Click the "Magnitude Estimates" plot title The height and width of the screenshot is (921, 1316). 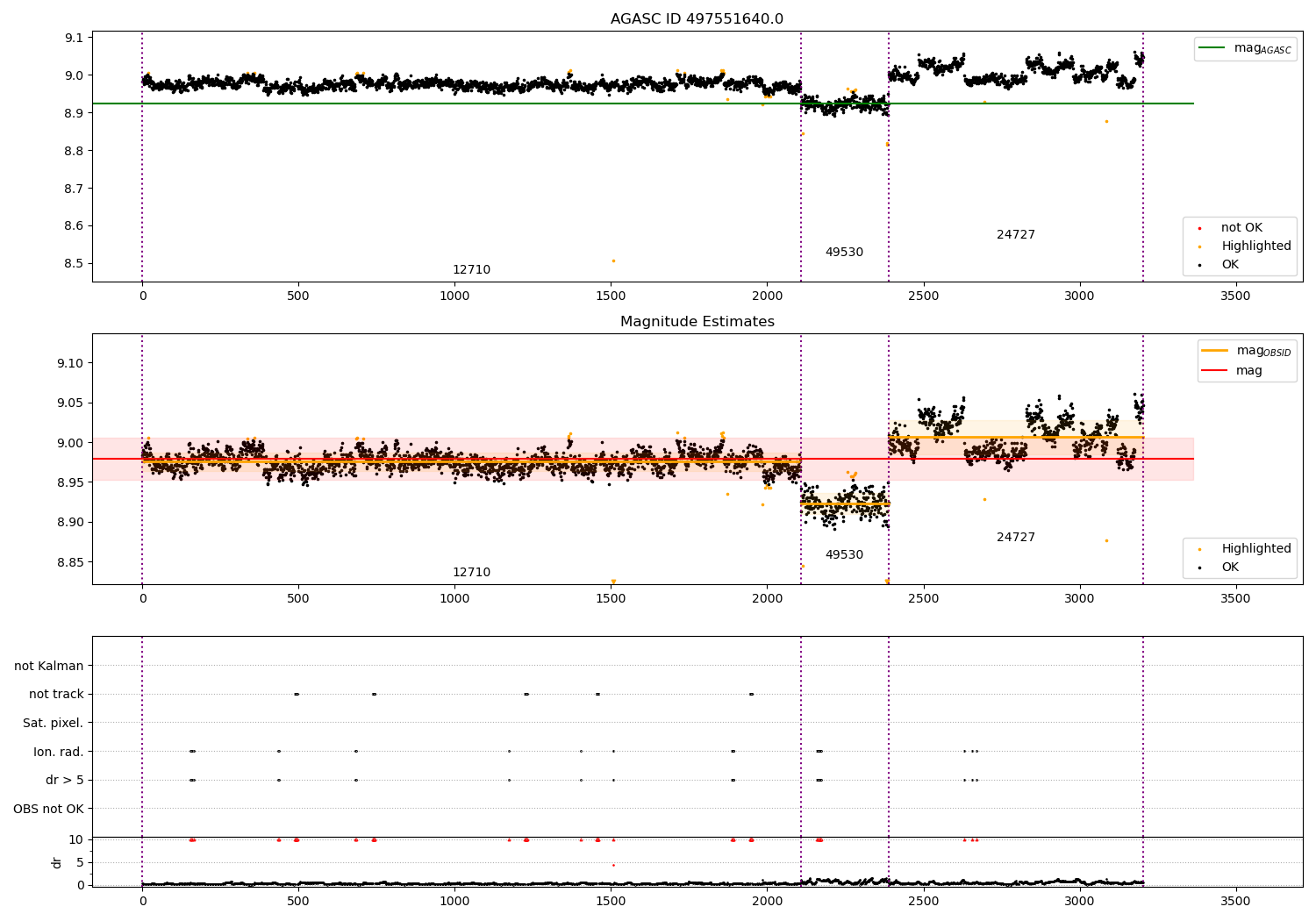coord(697,322)
